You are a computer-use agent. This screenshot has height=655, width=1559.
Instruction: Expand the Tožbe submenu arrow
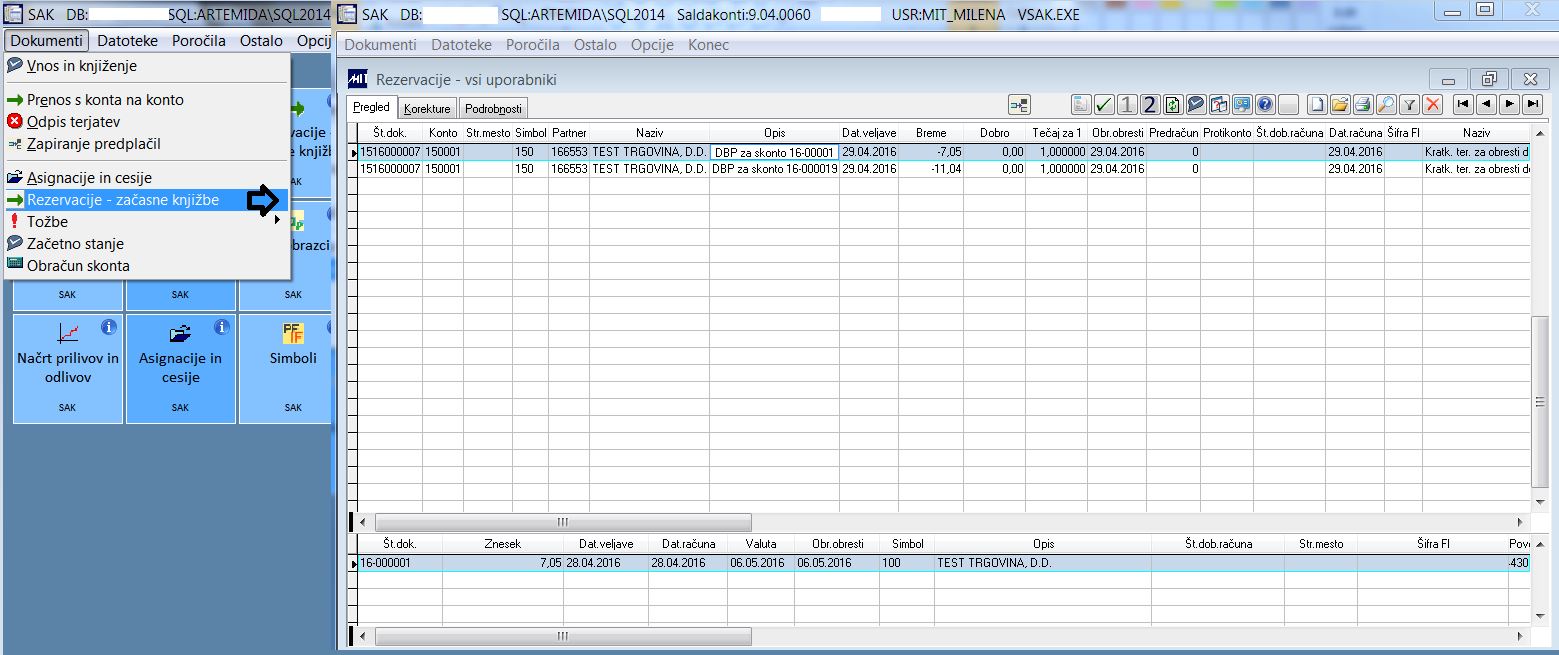pyautogui.click(x=277, y=221)
